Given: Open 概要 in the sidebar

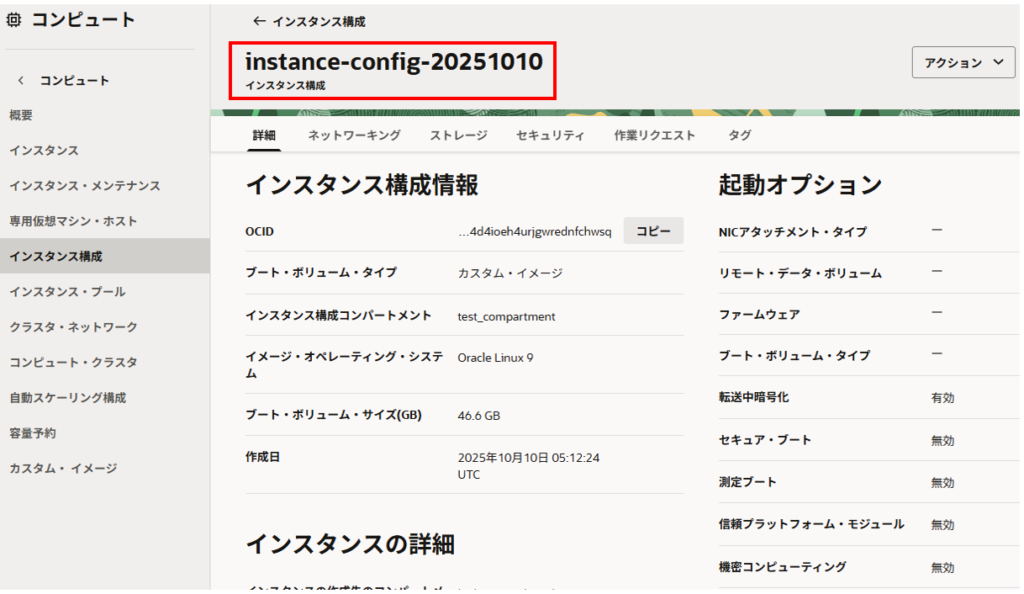Looking at the screenshot, I should [21, 115].
